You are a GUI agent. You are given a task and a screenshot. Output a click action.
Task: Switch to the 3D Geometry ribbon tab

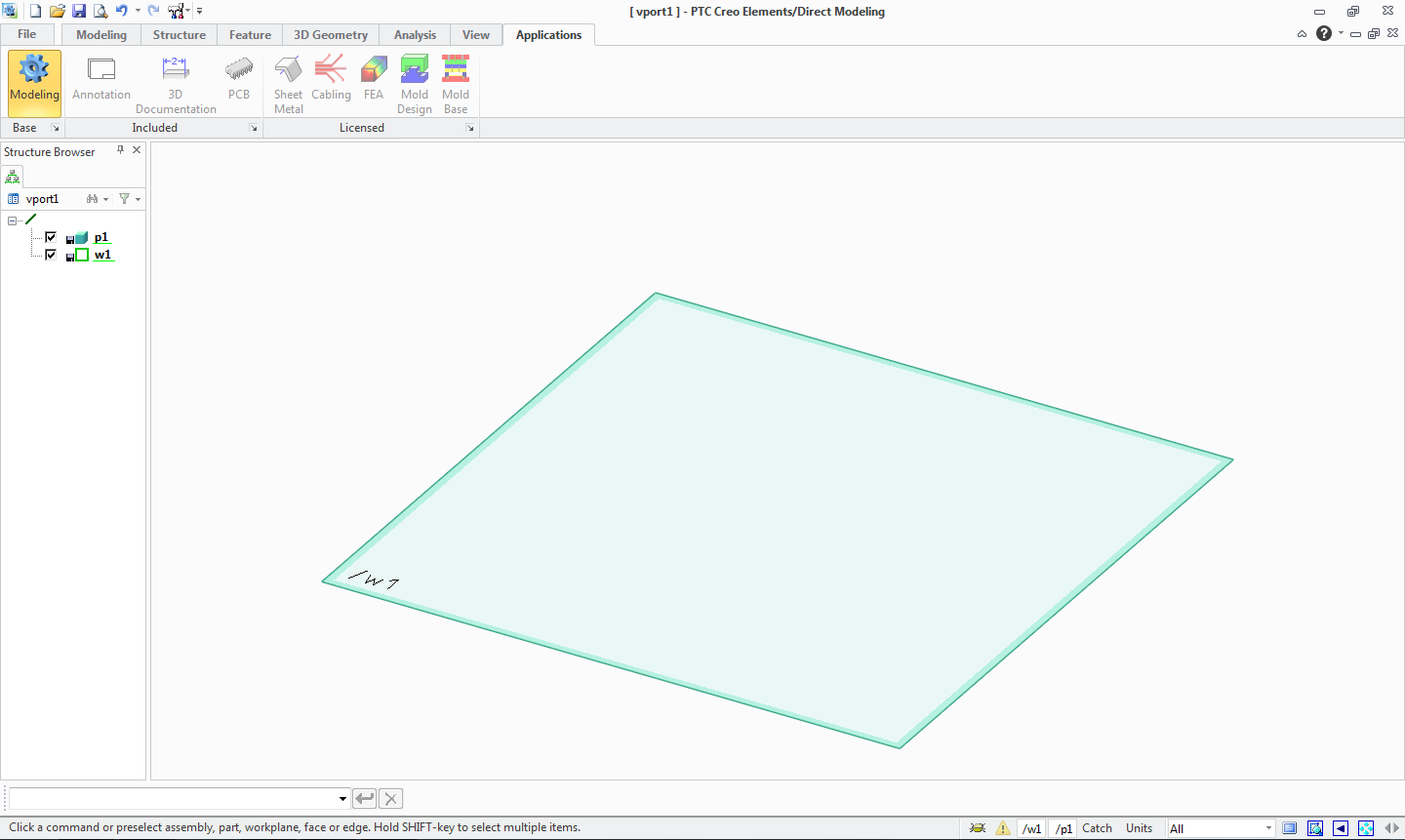[x=331, y=35]
